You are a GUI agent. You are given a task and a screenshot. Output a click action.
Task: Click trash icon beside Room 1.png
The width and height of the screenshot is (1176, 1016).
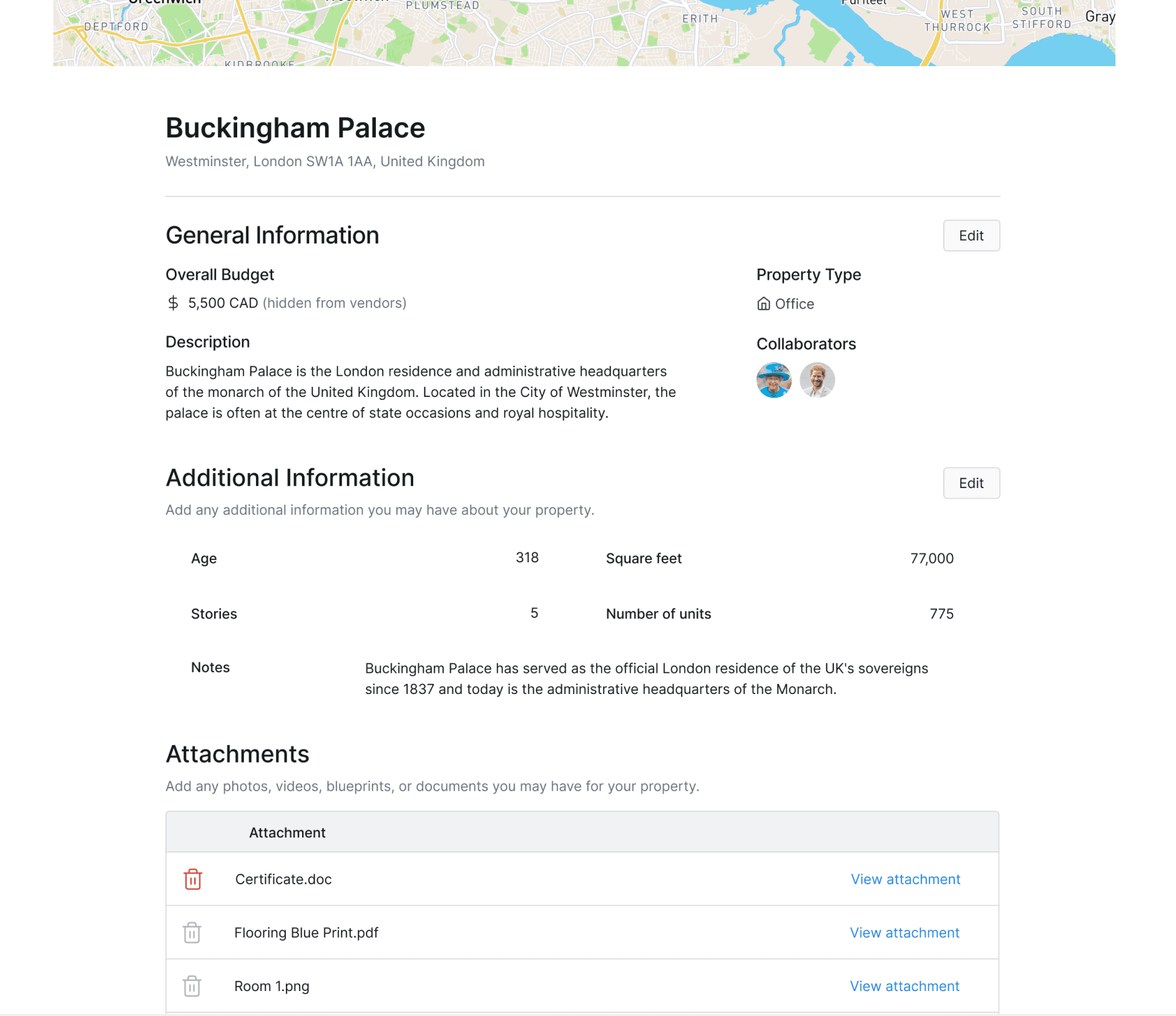pos(192,986)
